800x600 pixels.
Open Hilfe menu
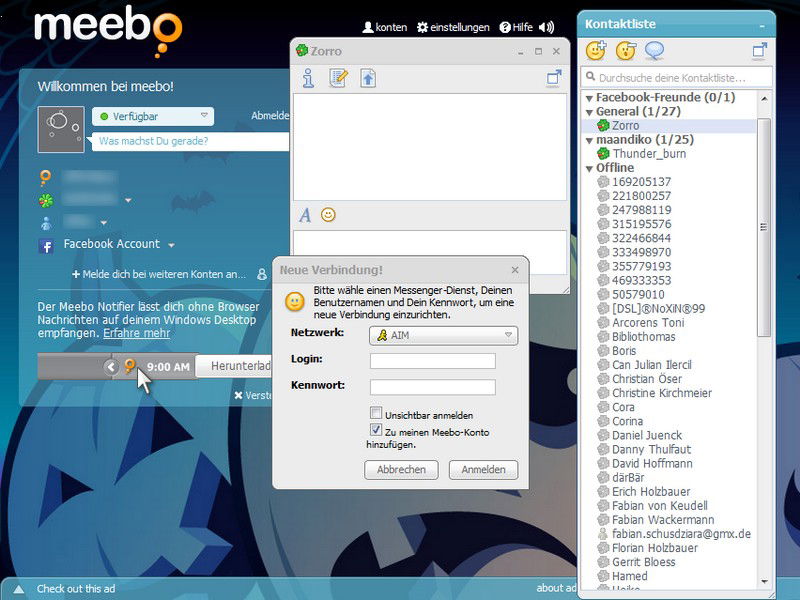(x=516, y=28)
